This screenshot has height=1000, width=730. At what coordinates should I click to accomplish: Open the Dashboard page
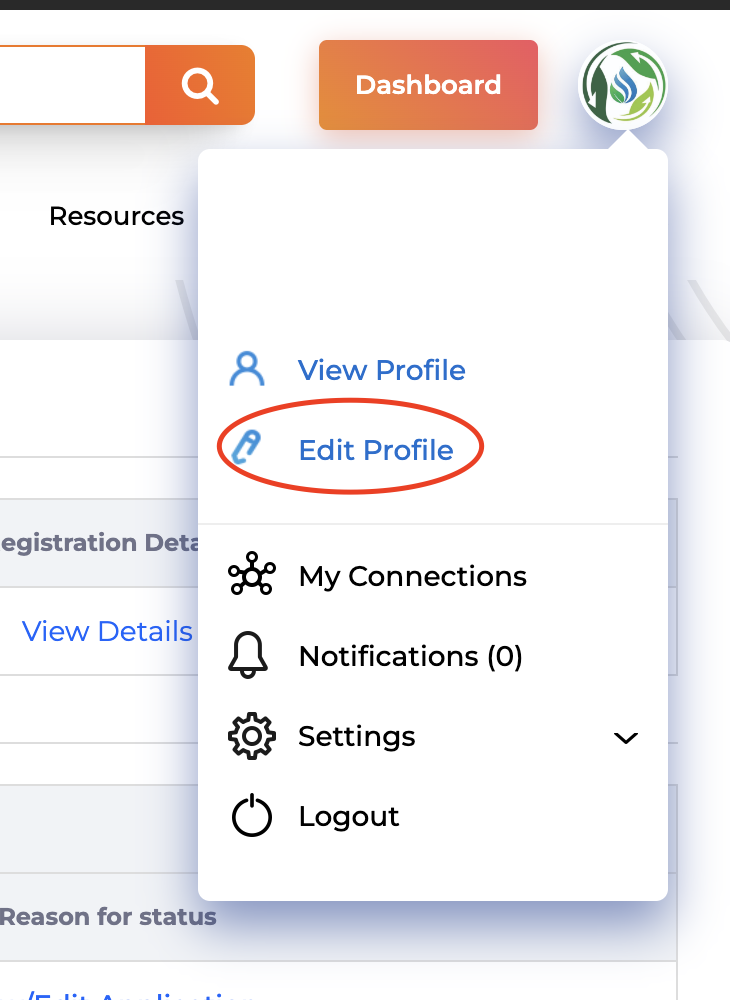coord(428,86)
